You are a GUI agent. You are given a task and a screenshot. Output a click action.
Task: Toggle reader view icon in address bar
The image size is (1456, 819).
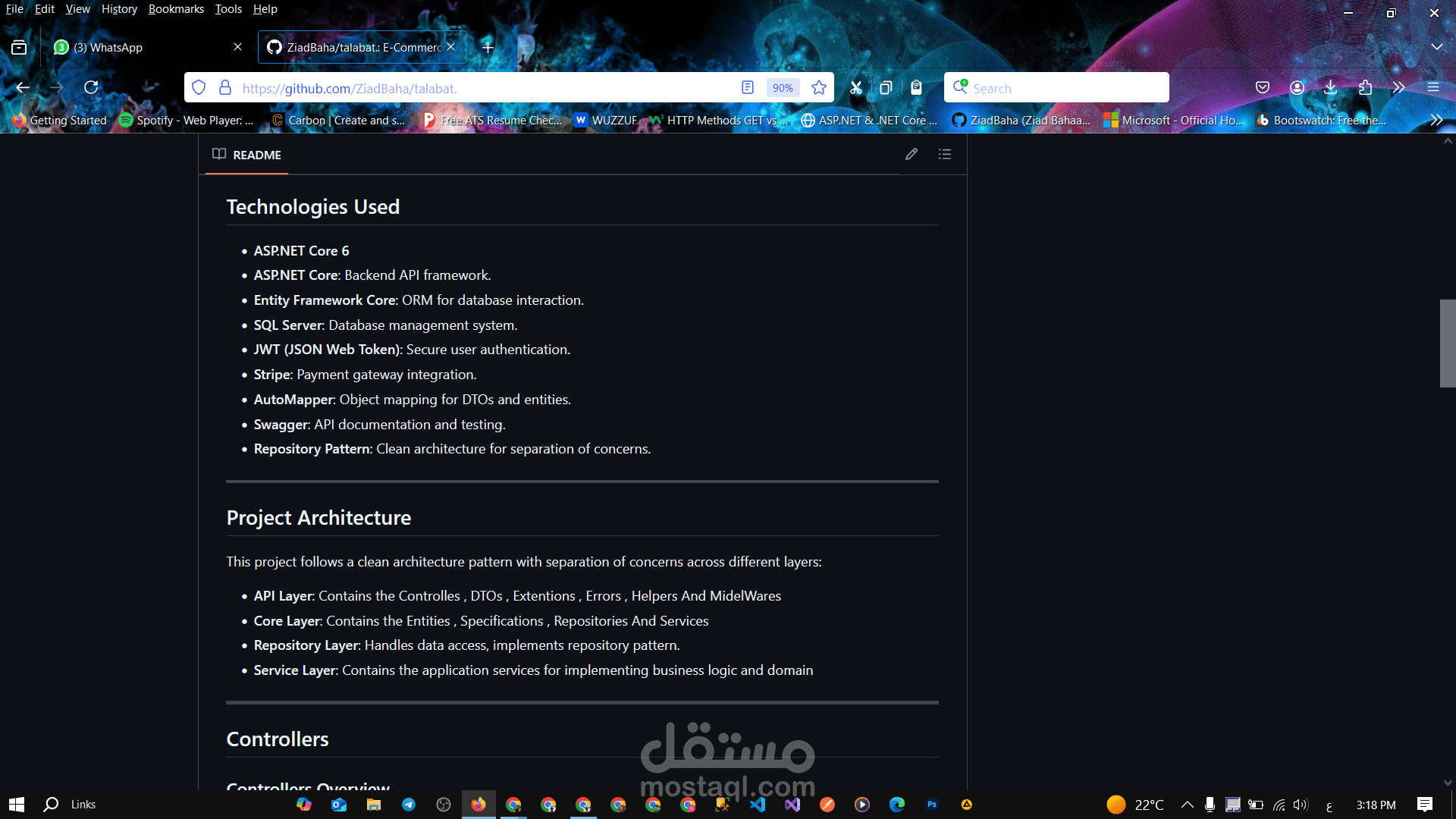point(748,88)
